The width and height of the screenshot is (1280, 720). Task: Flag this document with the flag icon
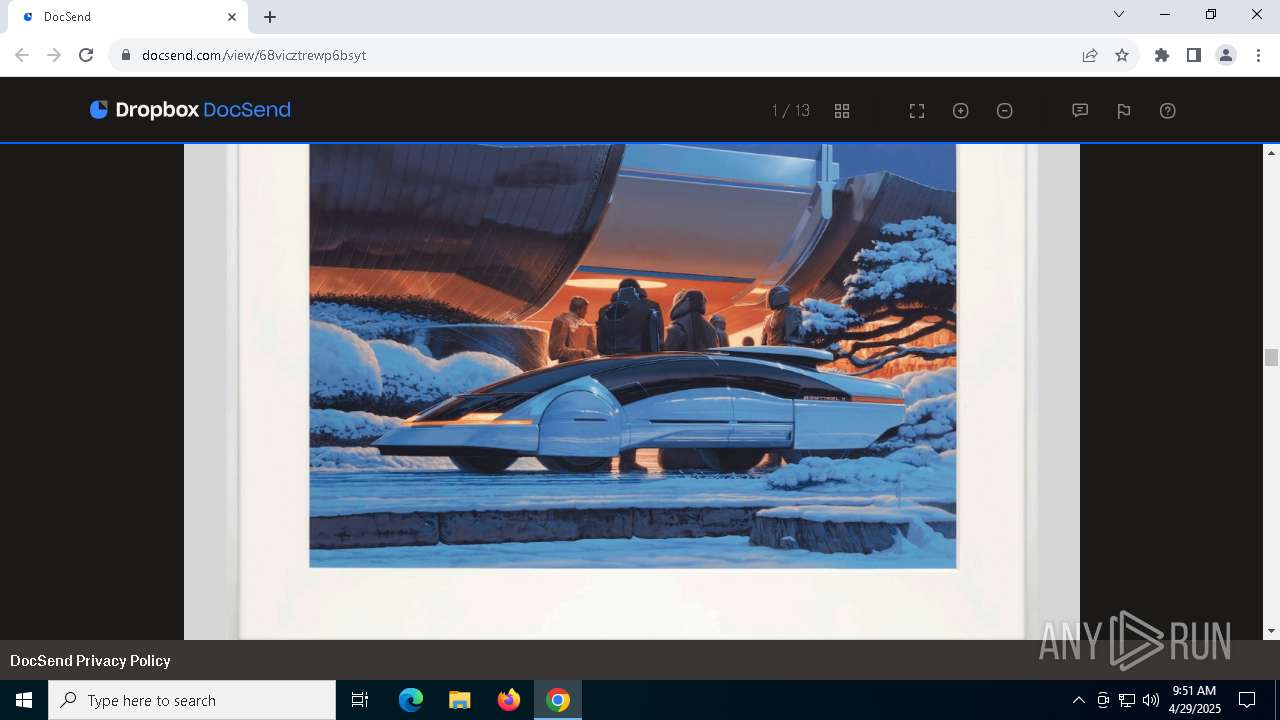point(1124,111)
